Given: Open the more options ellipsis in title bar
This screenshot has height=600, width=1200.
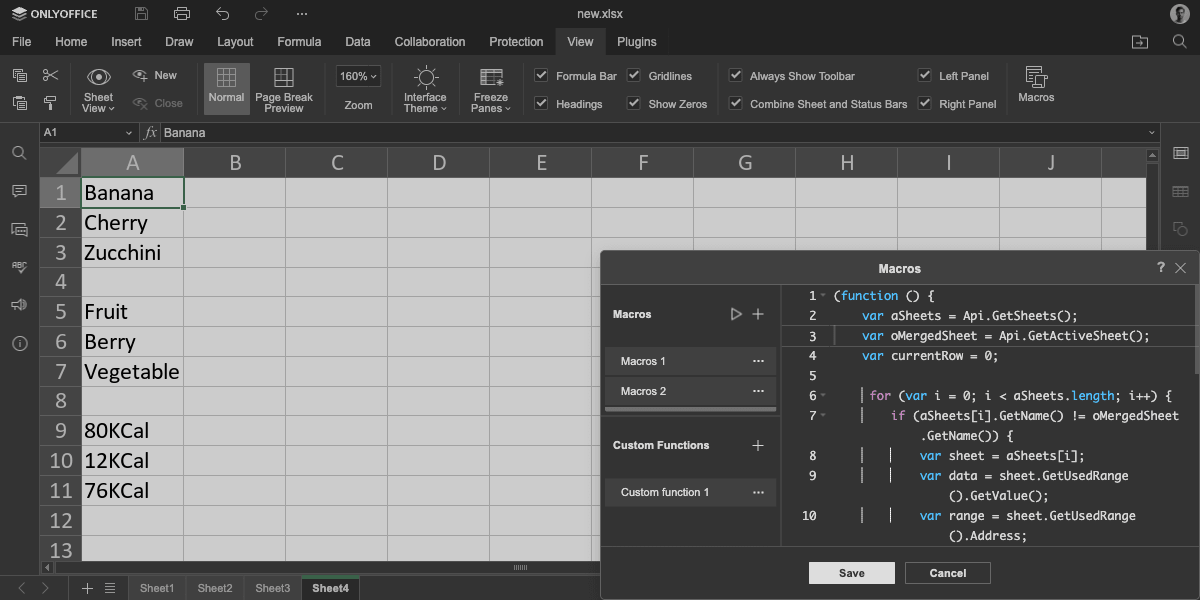Looking at the screenshot, I should [x=302, y=14].
